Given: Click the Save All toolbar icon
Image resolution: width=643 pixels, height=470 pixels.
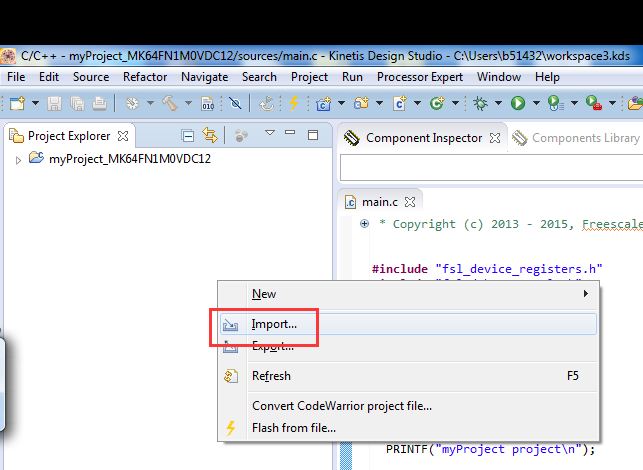Looking at the screenshot, I should [x=77, y=103].
